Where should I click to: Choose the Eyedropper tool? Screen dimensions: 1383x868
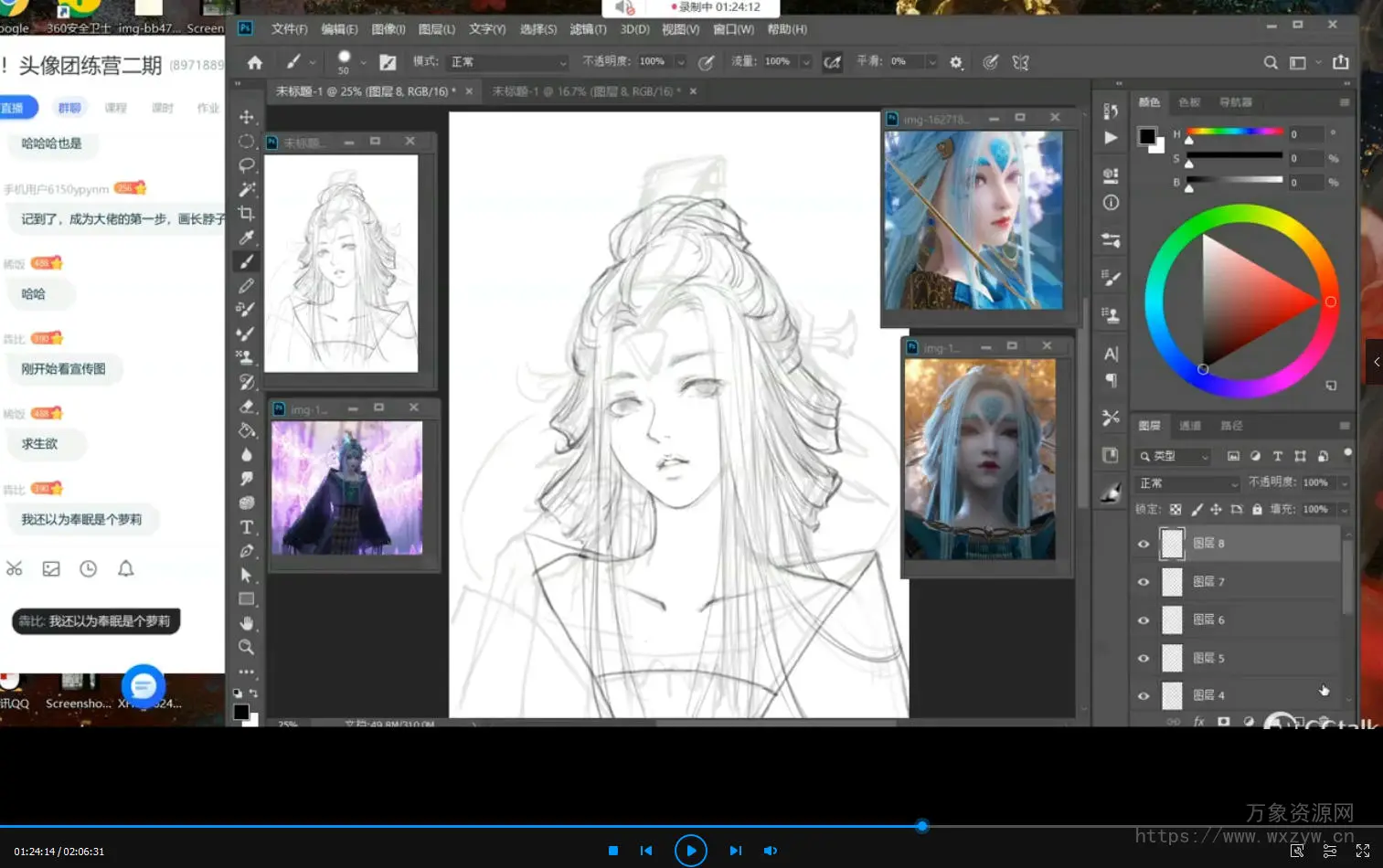pos(246,238)
